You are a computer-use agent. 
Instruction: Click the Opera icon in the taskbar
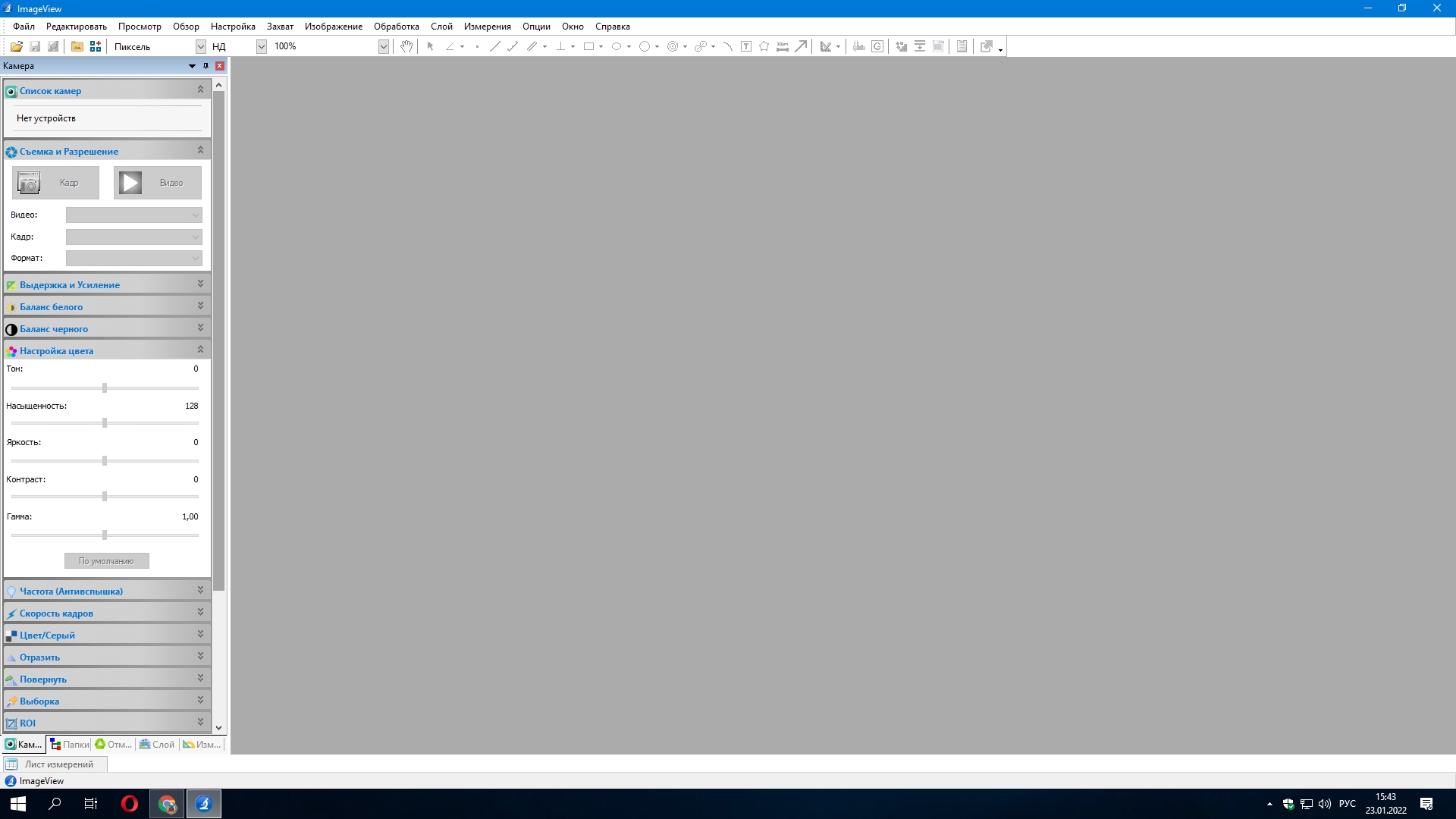tap(130, 804)
